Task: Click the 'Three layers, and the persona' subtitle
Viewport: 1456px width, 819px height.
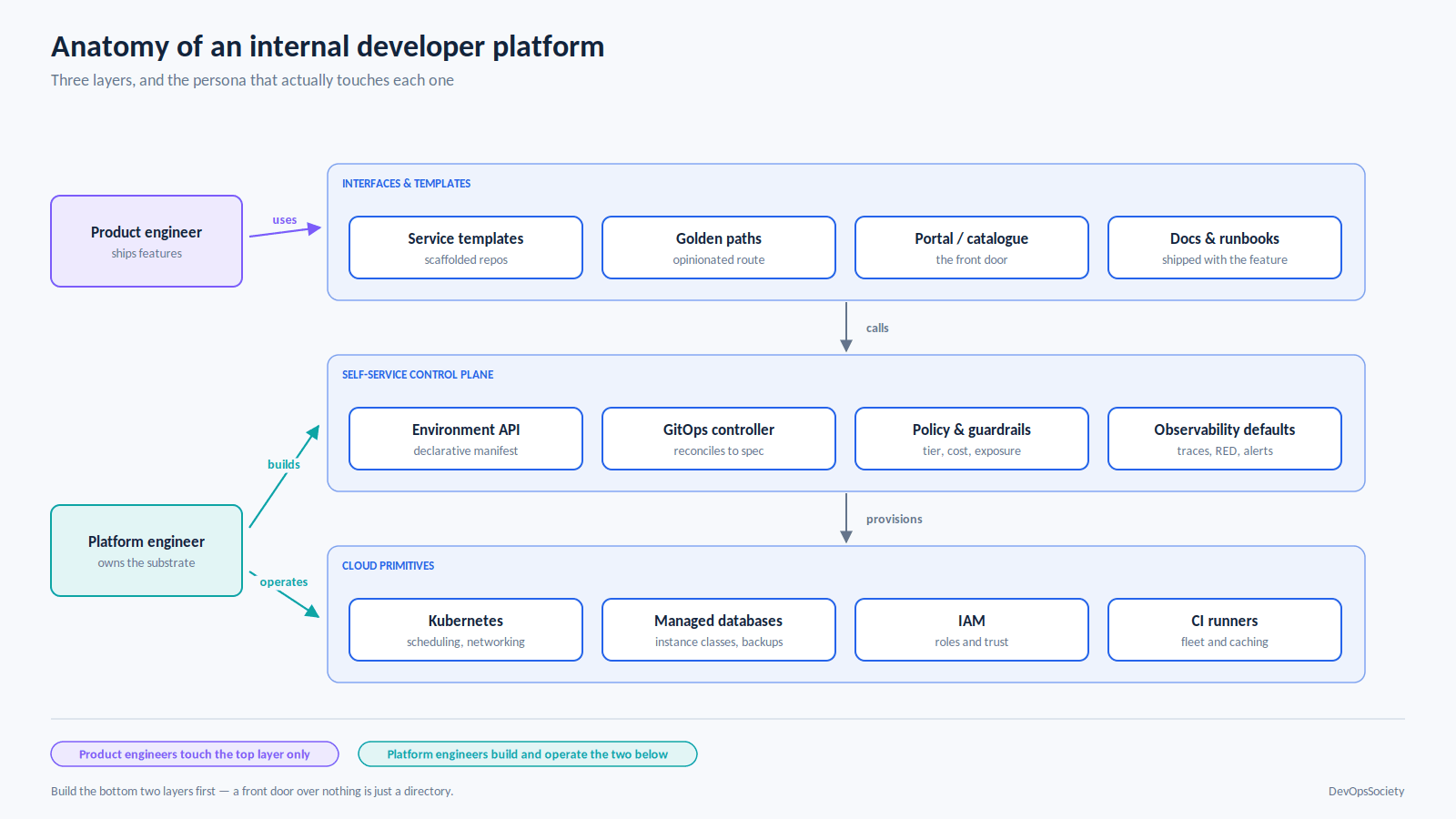Action: click(x=252, y=80)
